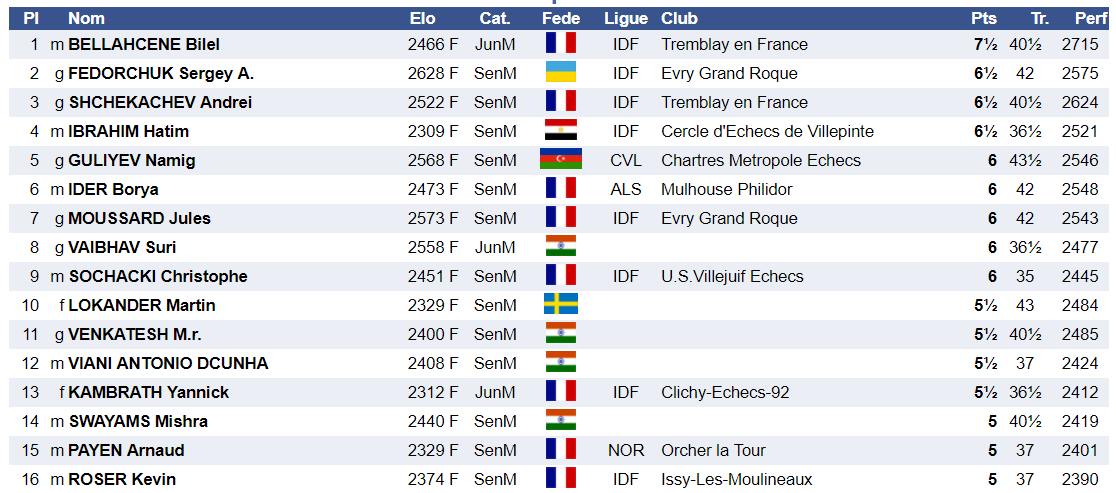Image resolution: width=1116 pixels, height=493 pixels.
Task: Select the Elo column header
Action: (423, 19)
